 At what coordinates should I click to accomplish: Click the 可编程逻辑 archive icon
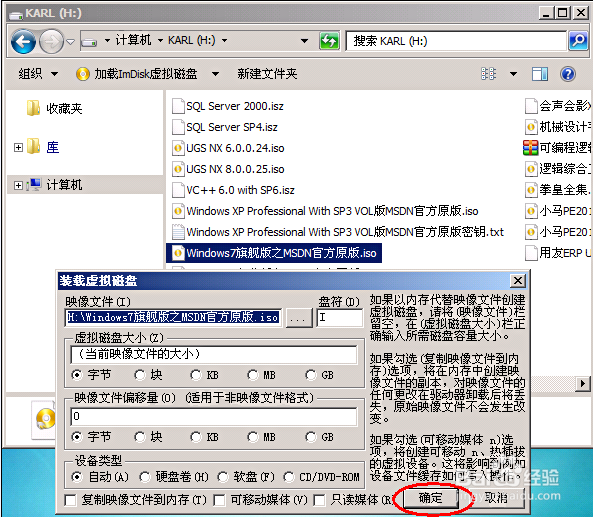tap(530, 148)
